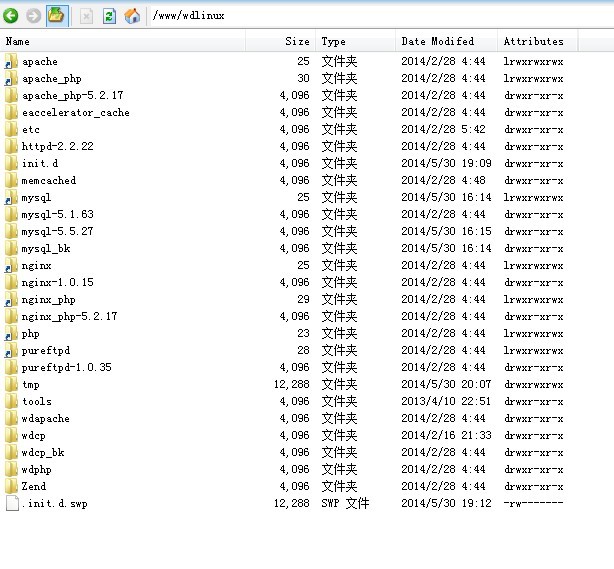Click the 2014/5/30 16:15 date of mysql-5.5.27
The height and width of the screenshot is (569, 614).
(x=446, y=231)
